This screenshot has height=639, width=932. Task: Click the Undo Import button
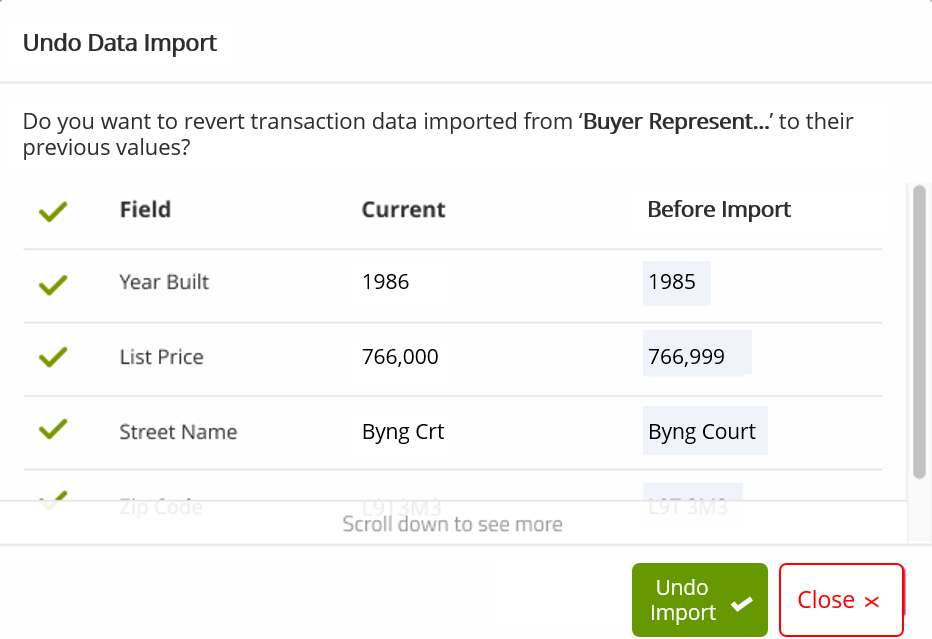[699, 599]
